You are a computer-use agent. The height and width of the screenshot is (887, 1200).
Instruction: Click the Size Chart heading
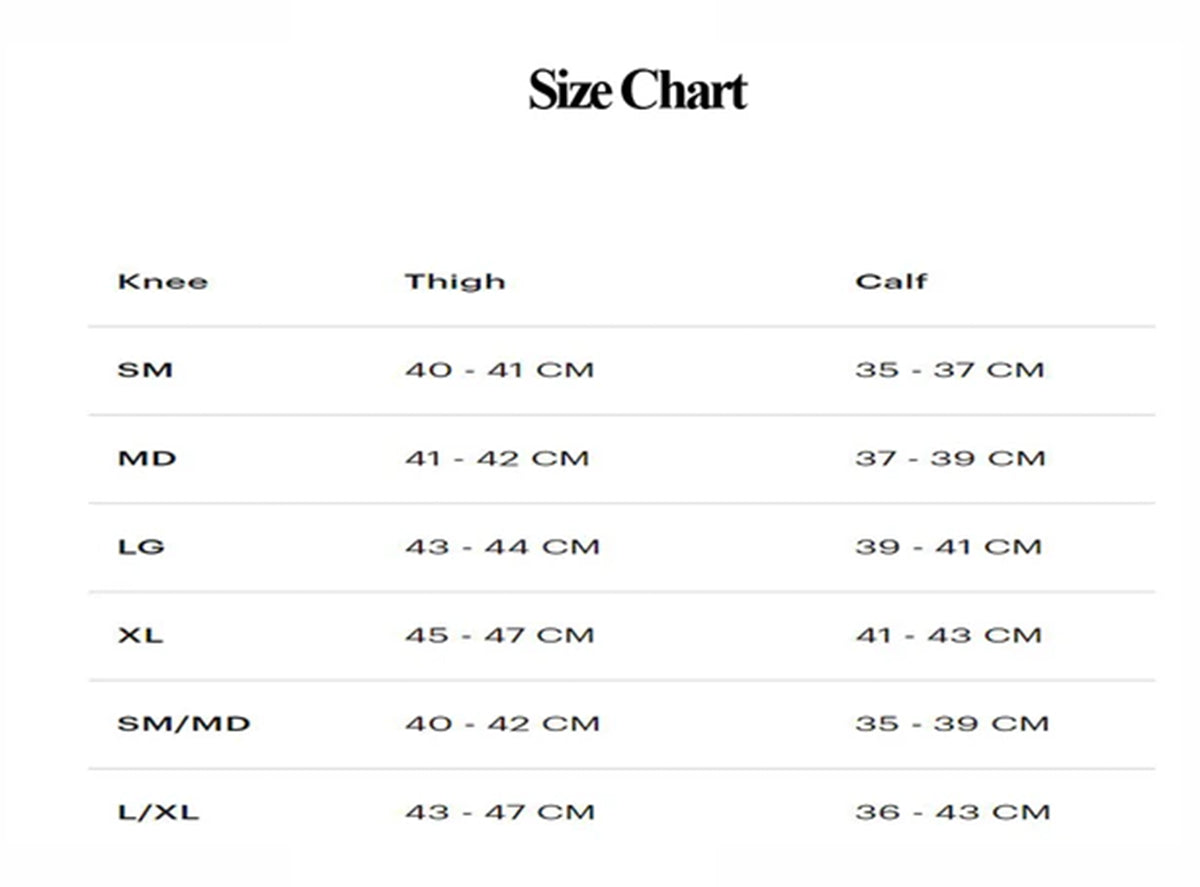637,91
